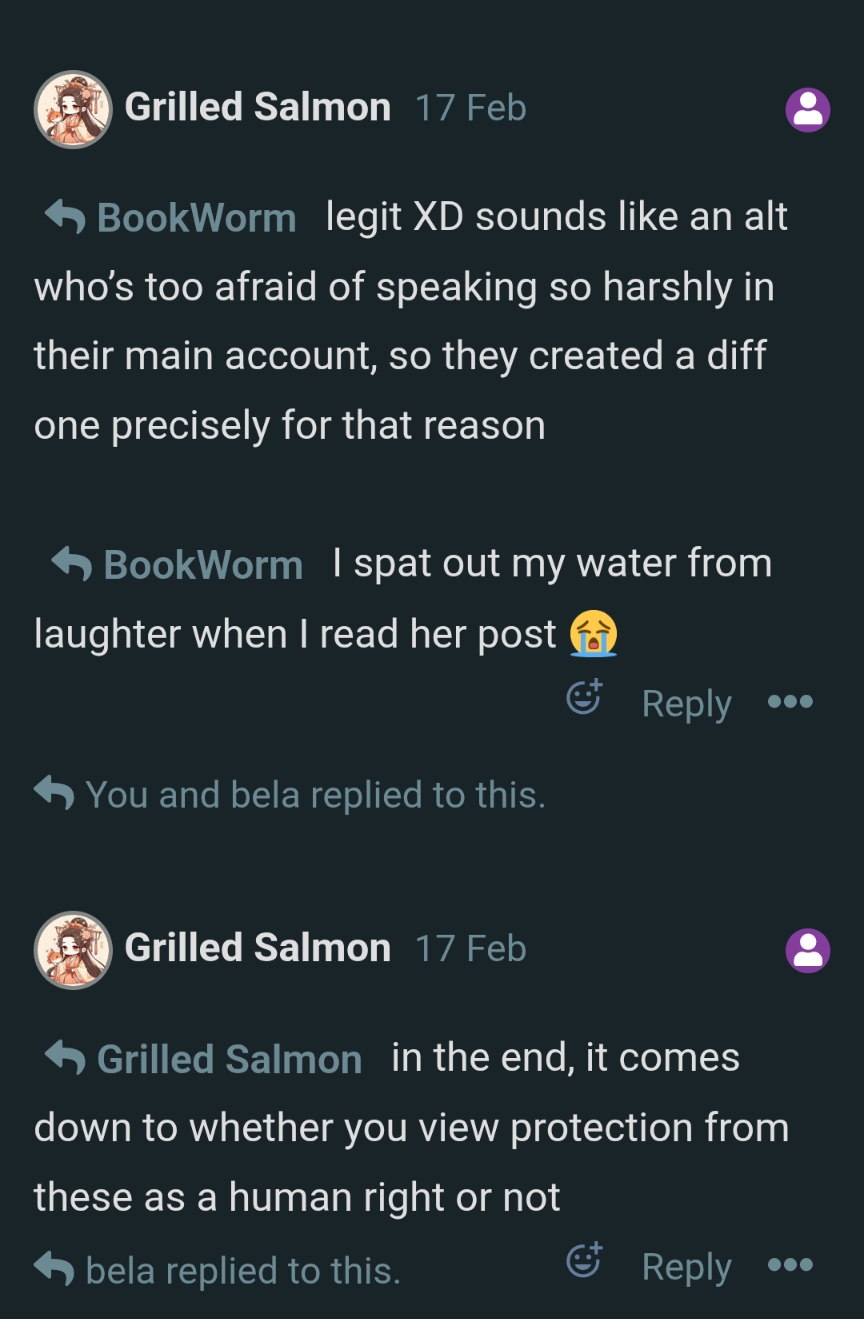Expand "You and bela replied to this"
Image resolution: width=864 pixels, height=1319 pixels.
click(x=290, y=795)
